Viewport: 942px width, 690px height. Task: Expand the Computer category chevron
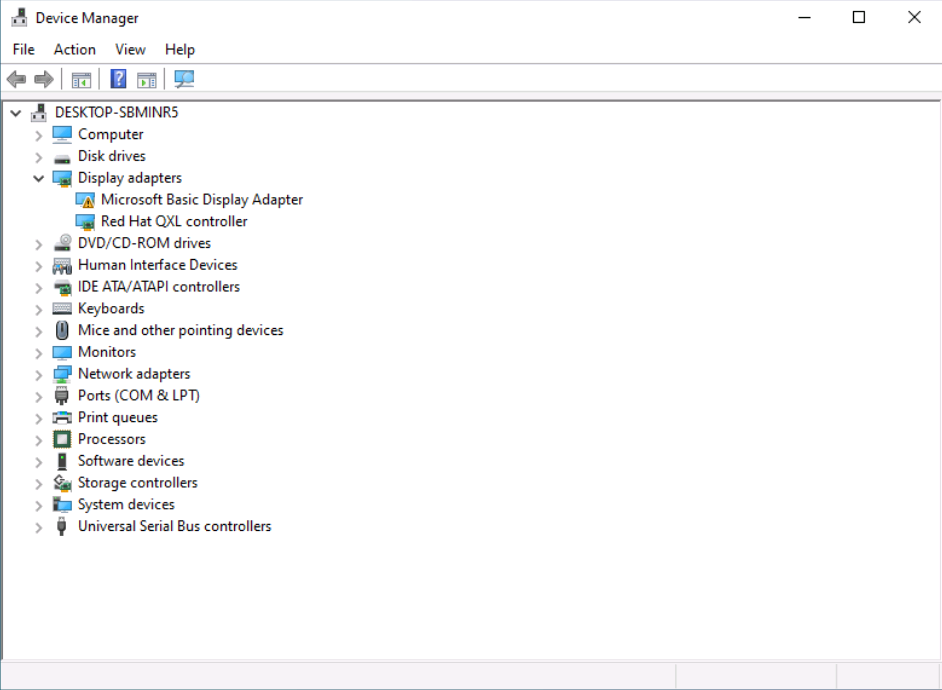[x=38, y=136]
